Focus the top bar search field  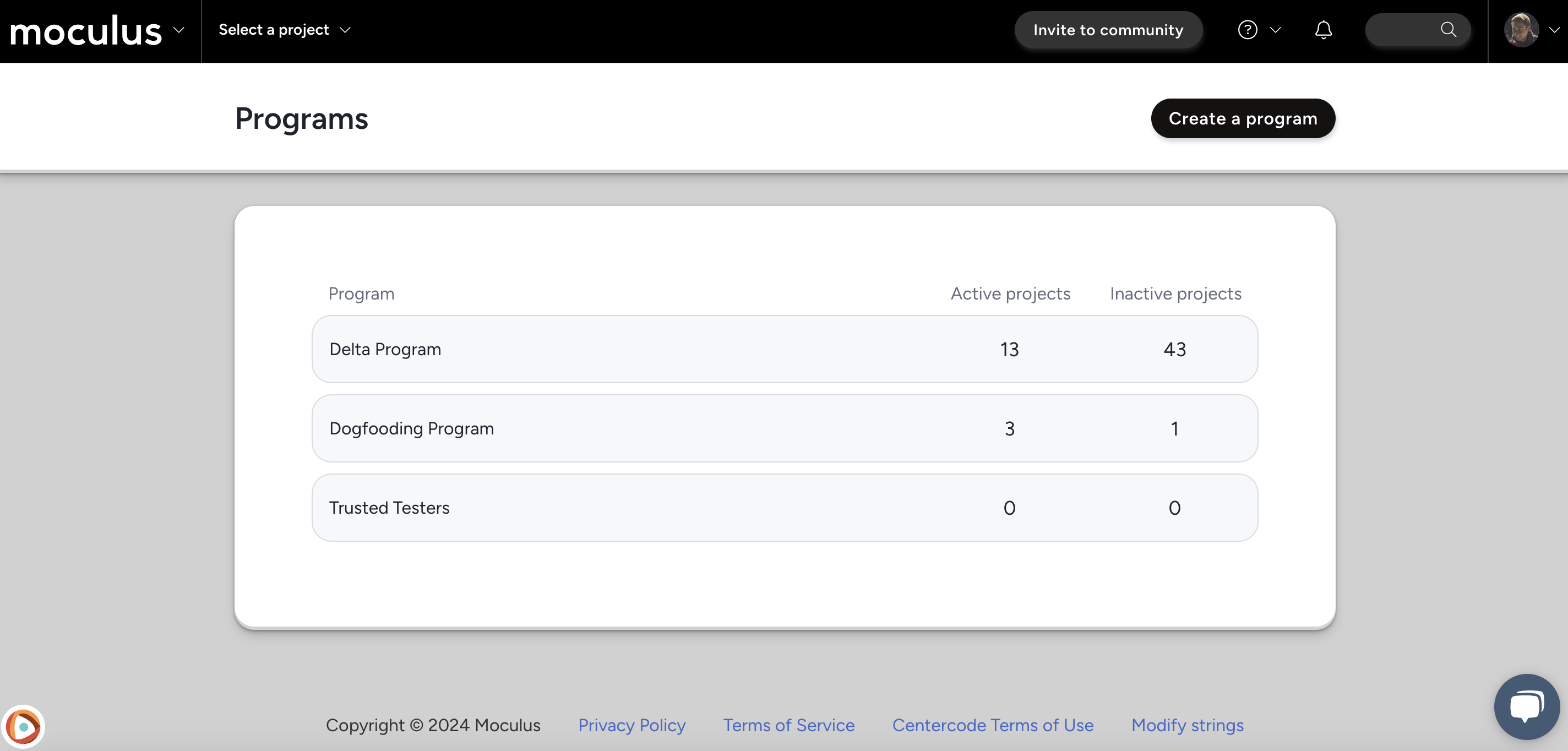pyautogui.click(x=1417, y=30)
